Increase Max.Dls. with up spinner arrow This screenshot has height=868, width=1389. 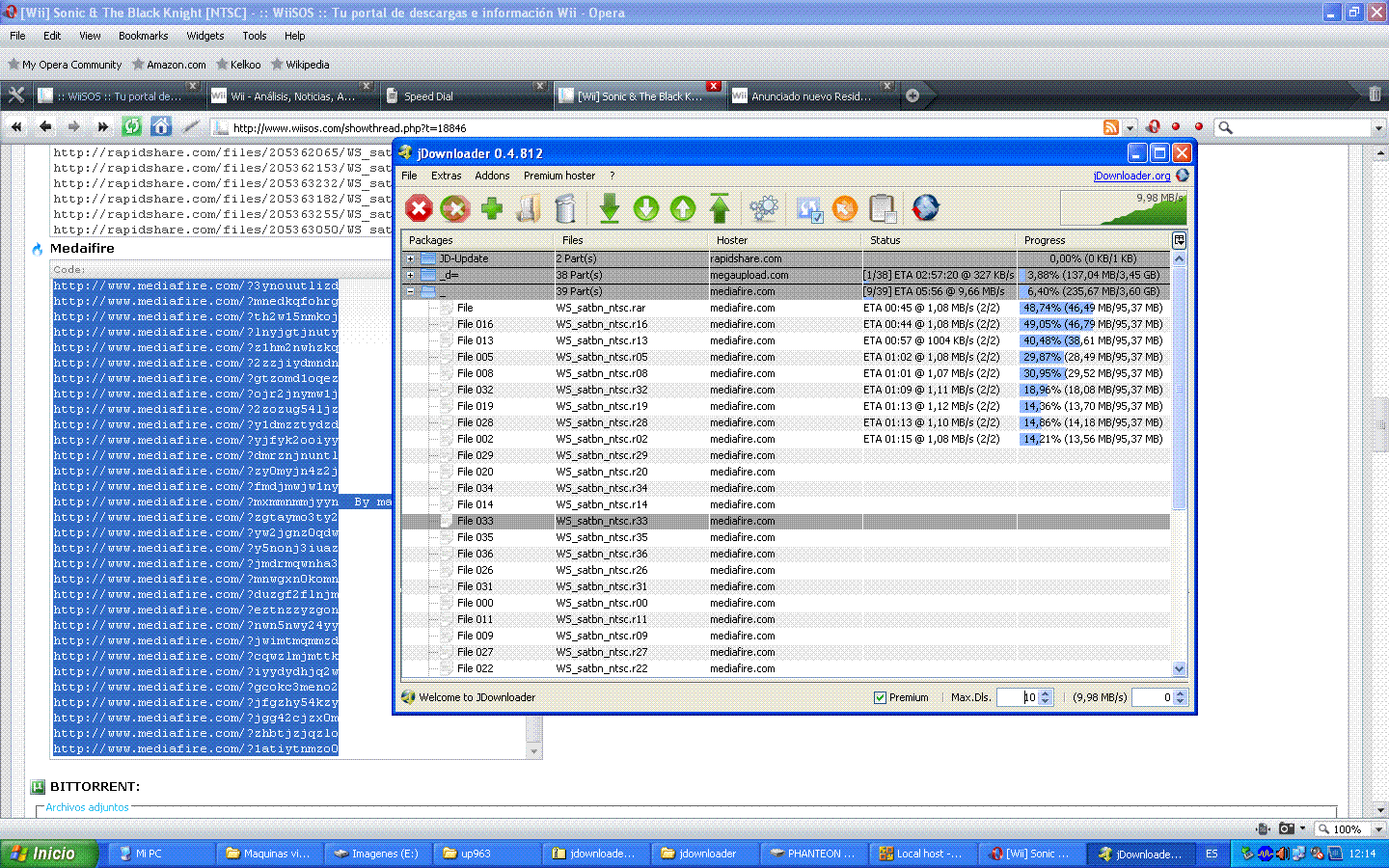(x=1046, y=692)
